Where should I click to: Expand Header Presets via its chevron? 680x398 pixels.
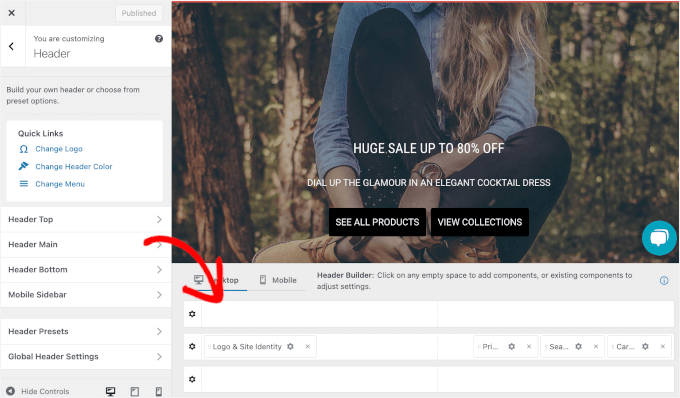159,331
